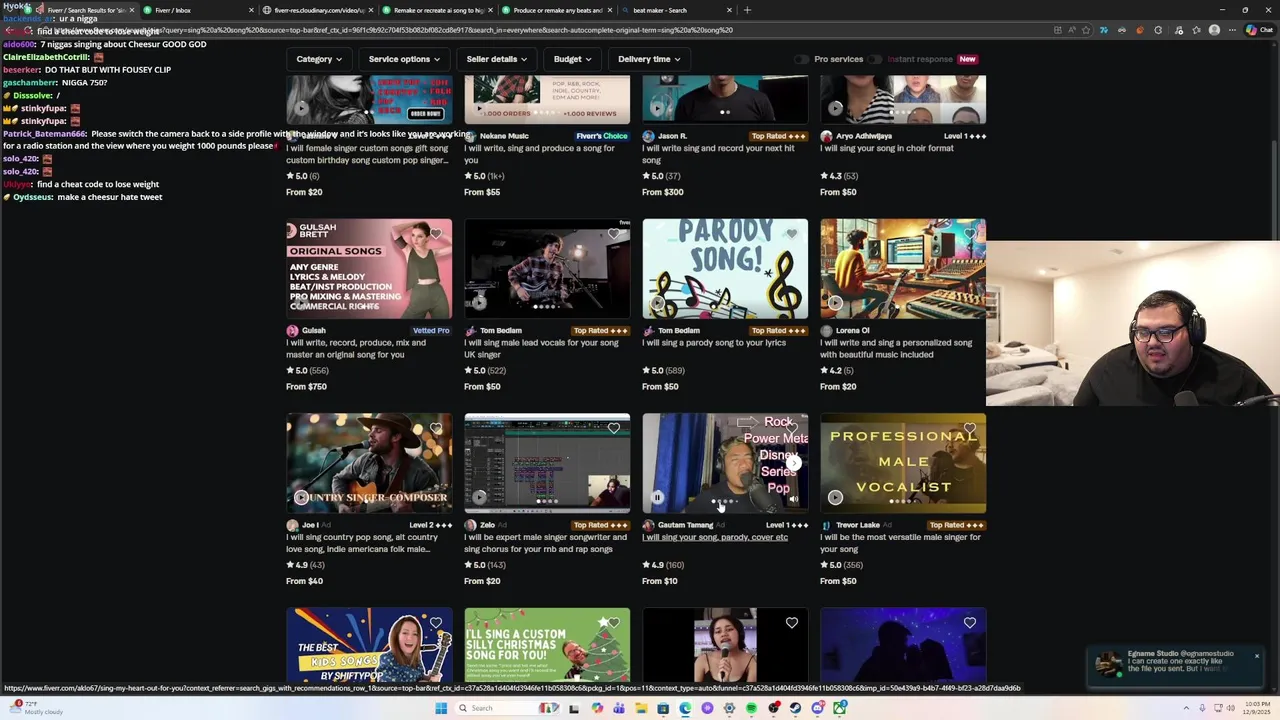Screen dimensions: 1280x720
Task: Open the Windows Start menu
Action: [x=441, y=708]
